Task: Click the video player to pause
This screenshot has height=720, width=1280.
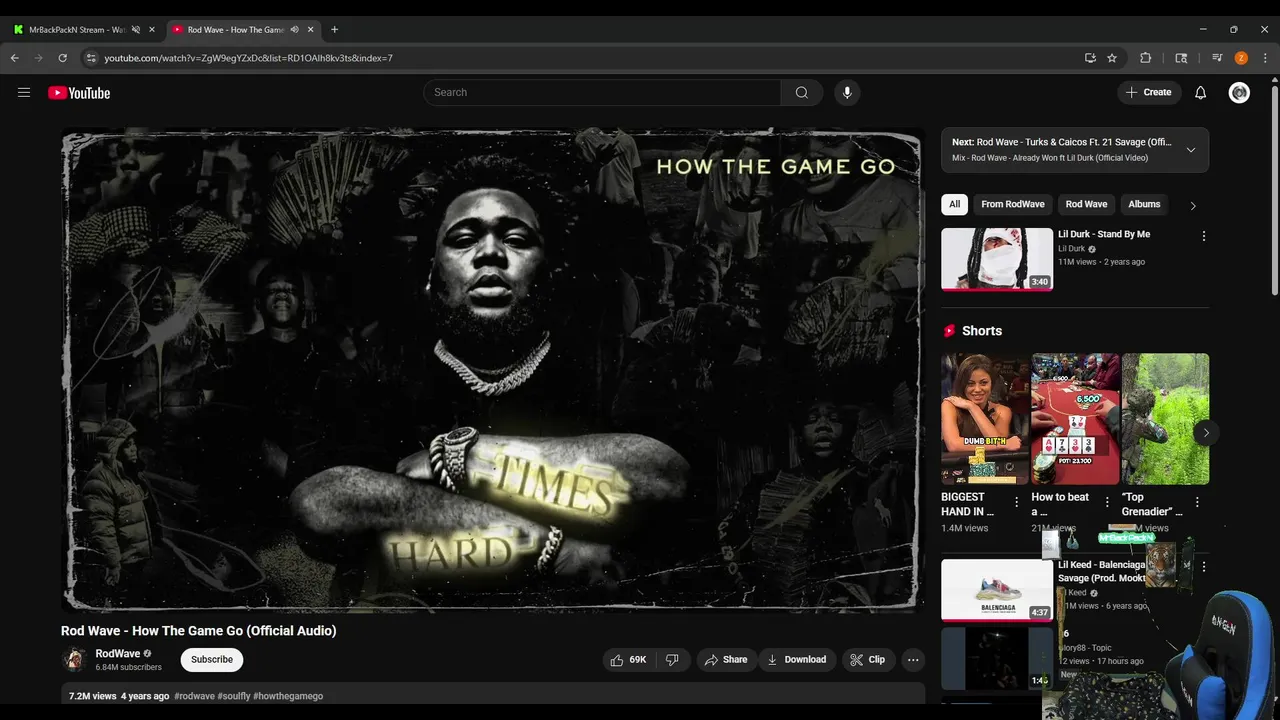Action: pyautogui.click(x=491, y=369)
